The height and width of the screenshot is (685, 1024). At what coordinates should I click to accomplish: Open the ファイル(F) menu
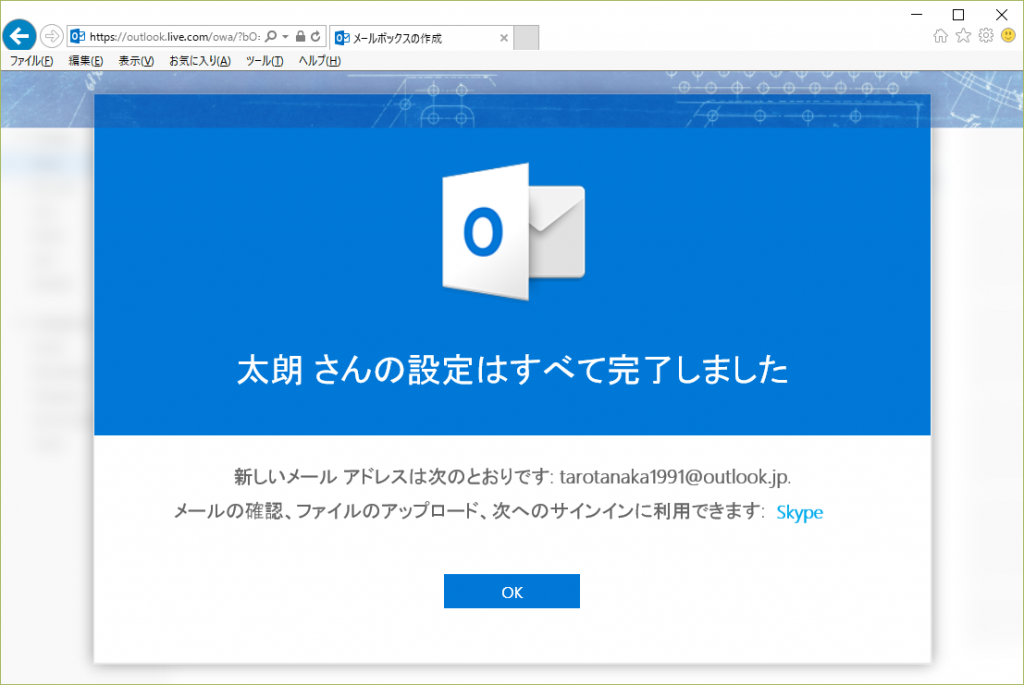(x=31, y=61)
